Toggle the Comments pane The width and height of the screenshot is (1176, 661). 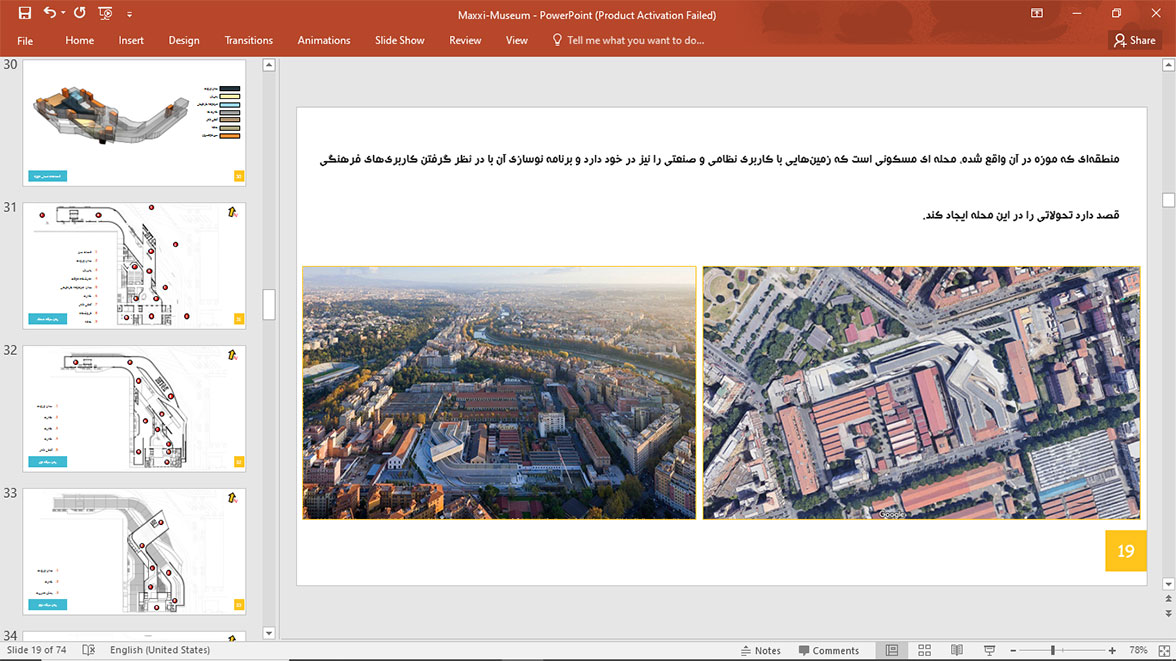coord(829,650)
